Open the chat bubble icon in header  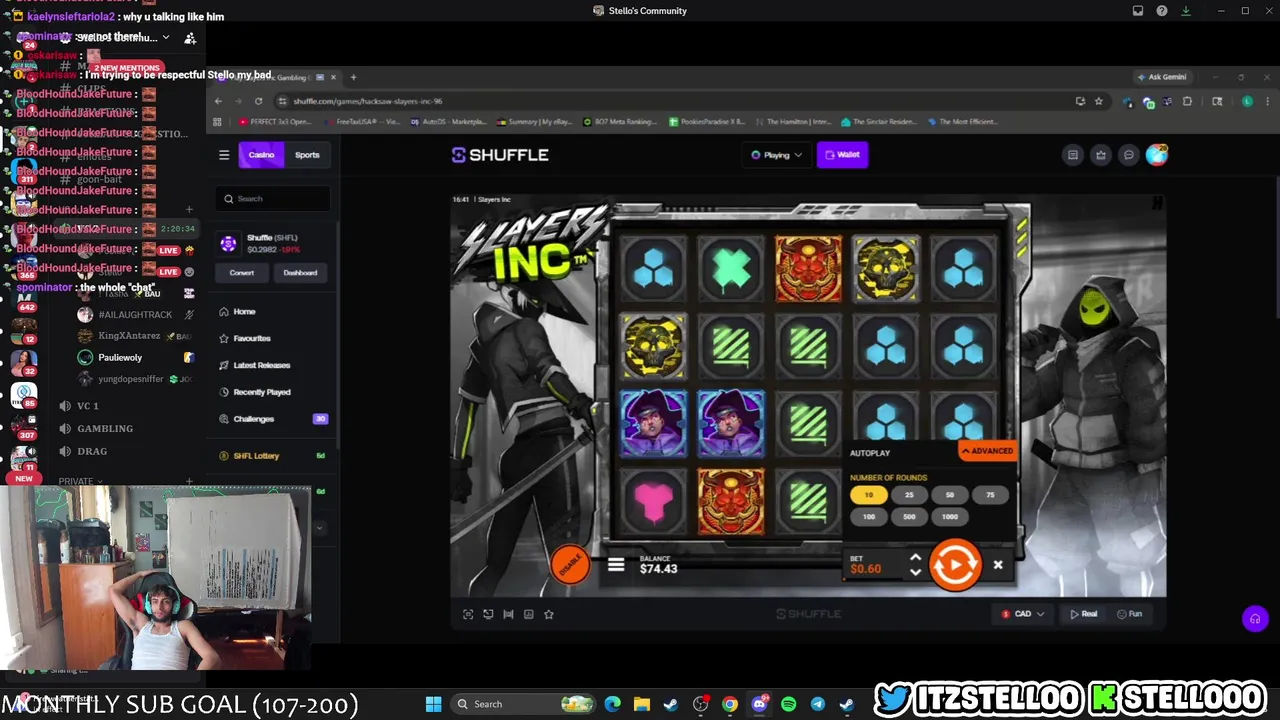[1129, 155]
